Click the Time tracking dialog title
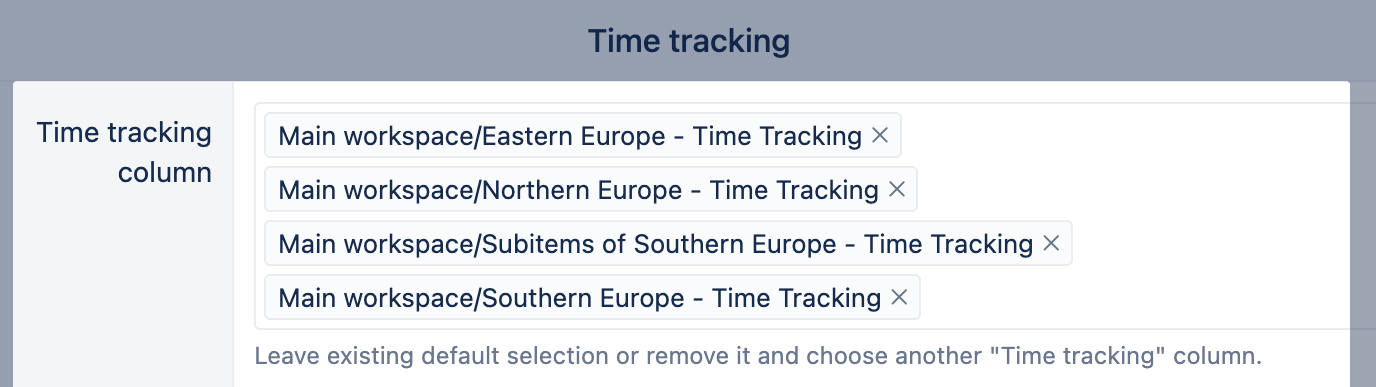The width and height of the screenshot is (1376, 387). [x=688, y=41]
